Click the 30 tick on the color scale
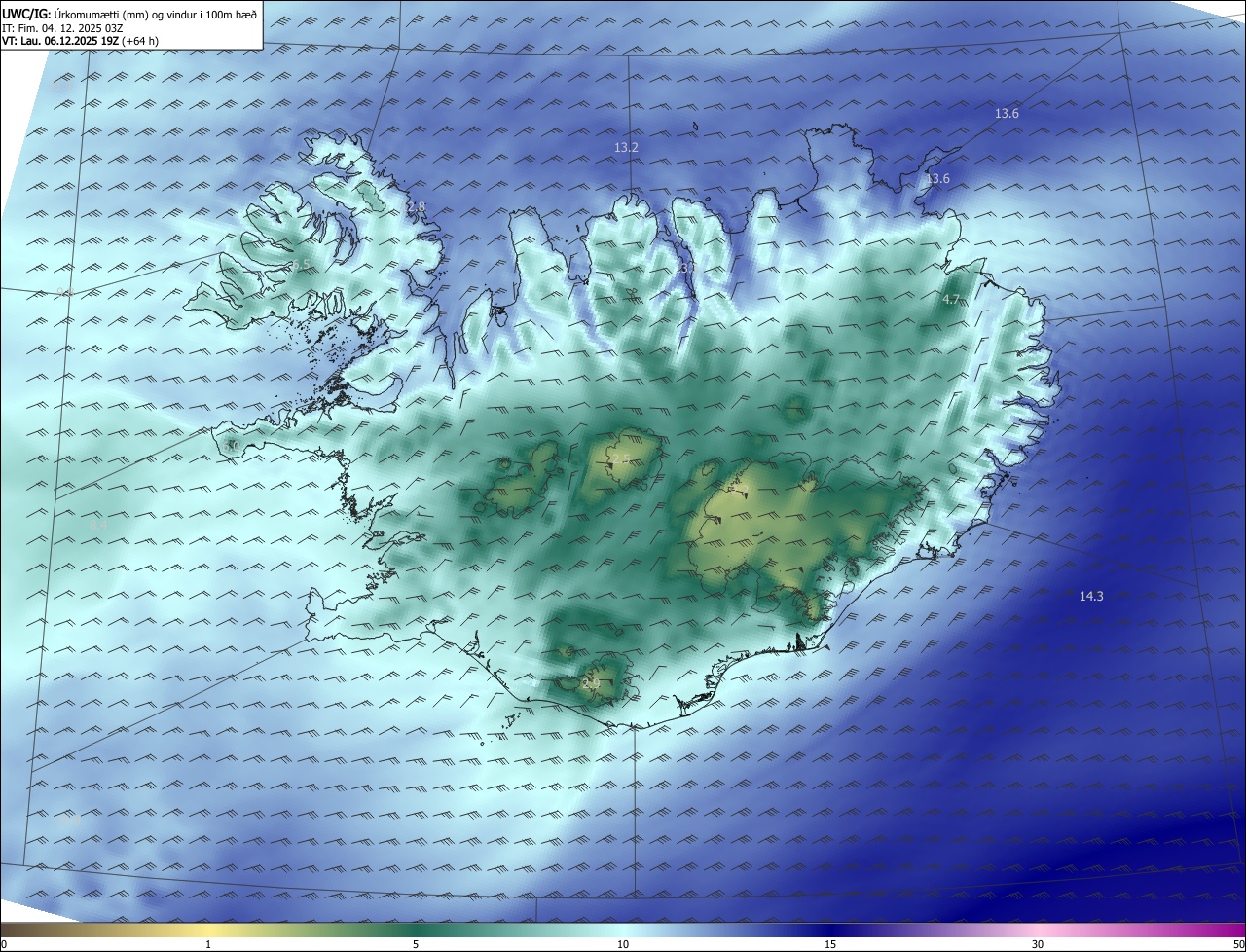Image resolution: width=1246 pixels, height=952 pixels. point(1038,944)
